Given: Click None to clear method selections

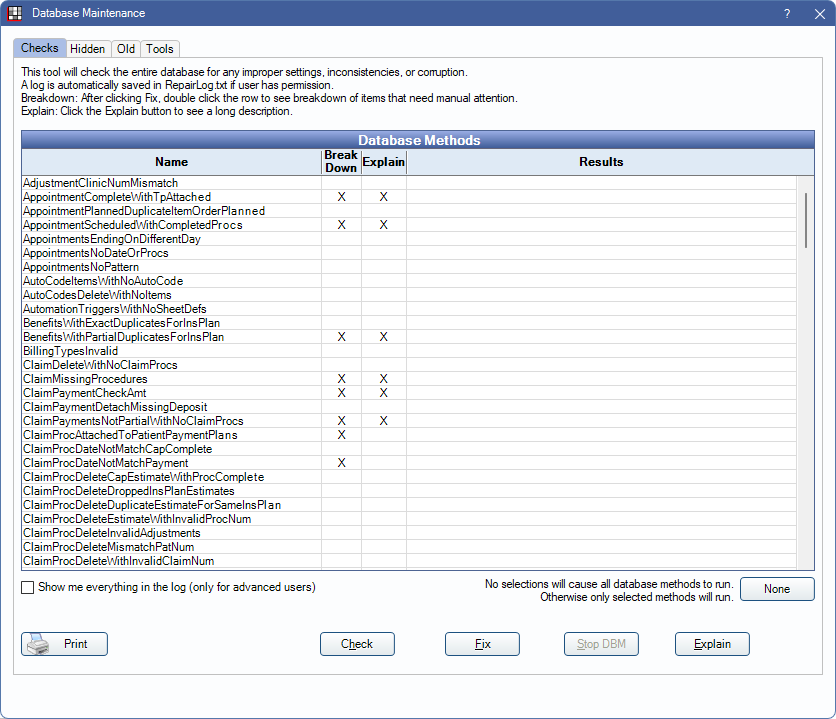Looking at the screenshot, I should [777, 589].
